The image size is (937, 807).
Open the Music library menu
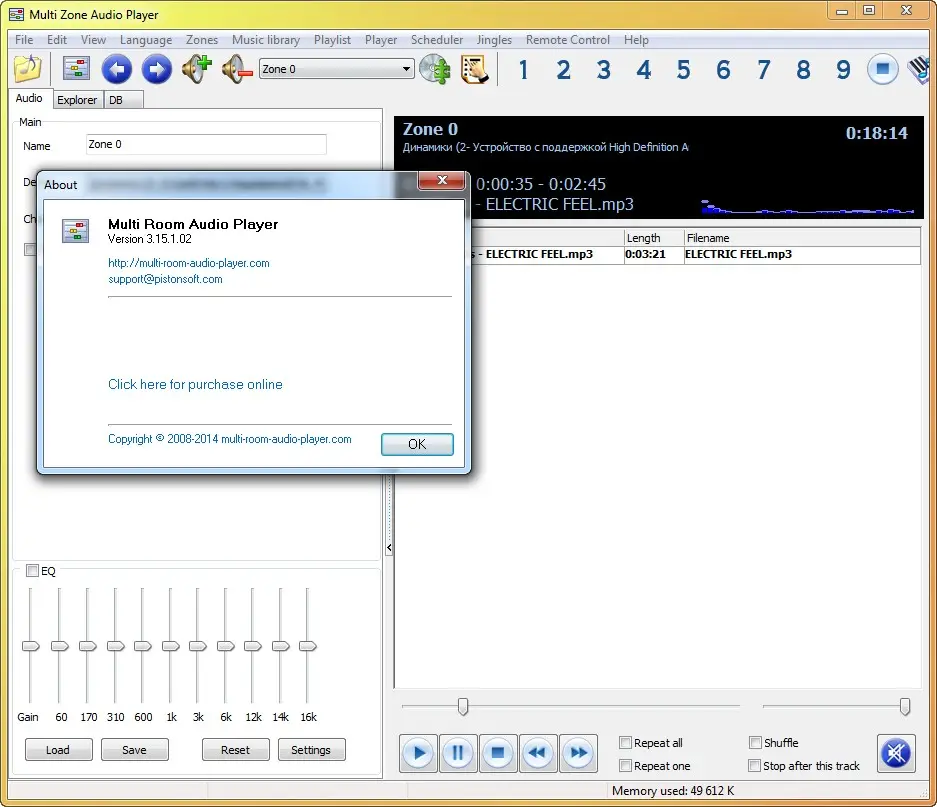tap(266, 40)
